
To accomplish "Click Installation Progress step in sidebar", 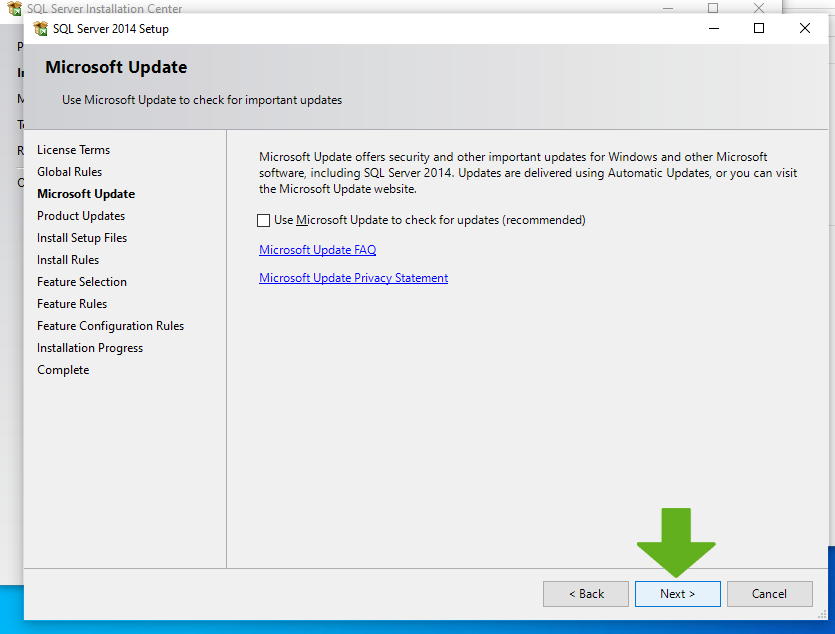I will coord(90,348).
